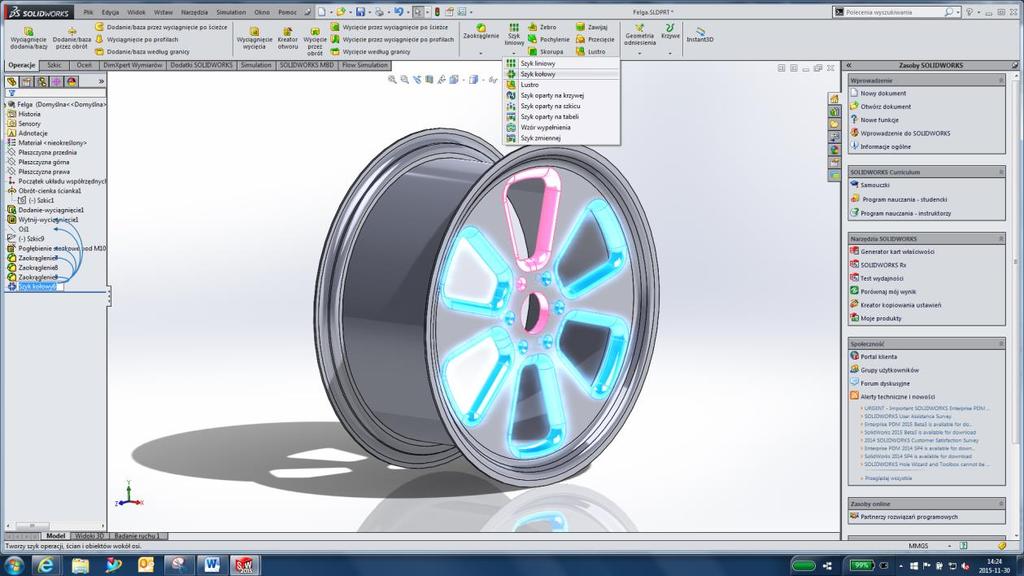Open the Geometria odniesienia dropdown arrow
Image resolution: width=1024 pixels, height=576 pixels.
639,53
